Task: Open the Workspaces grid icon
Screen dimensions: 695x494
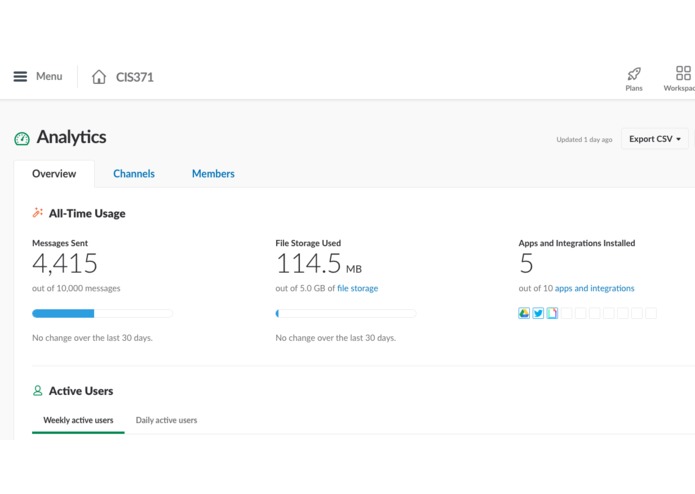Action: tap(683, 73)
